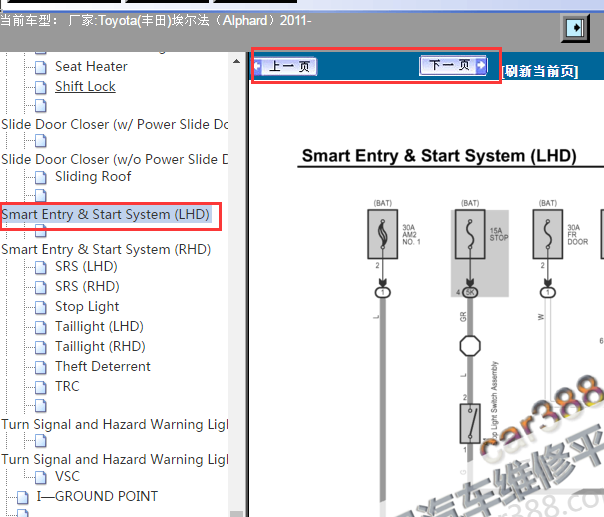Image resolution: width=604 pixels, height=517 pixels.
Task: Click the page icon next to SRS (LHD)
Action: pos(41,267)
